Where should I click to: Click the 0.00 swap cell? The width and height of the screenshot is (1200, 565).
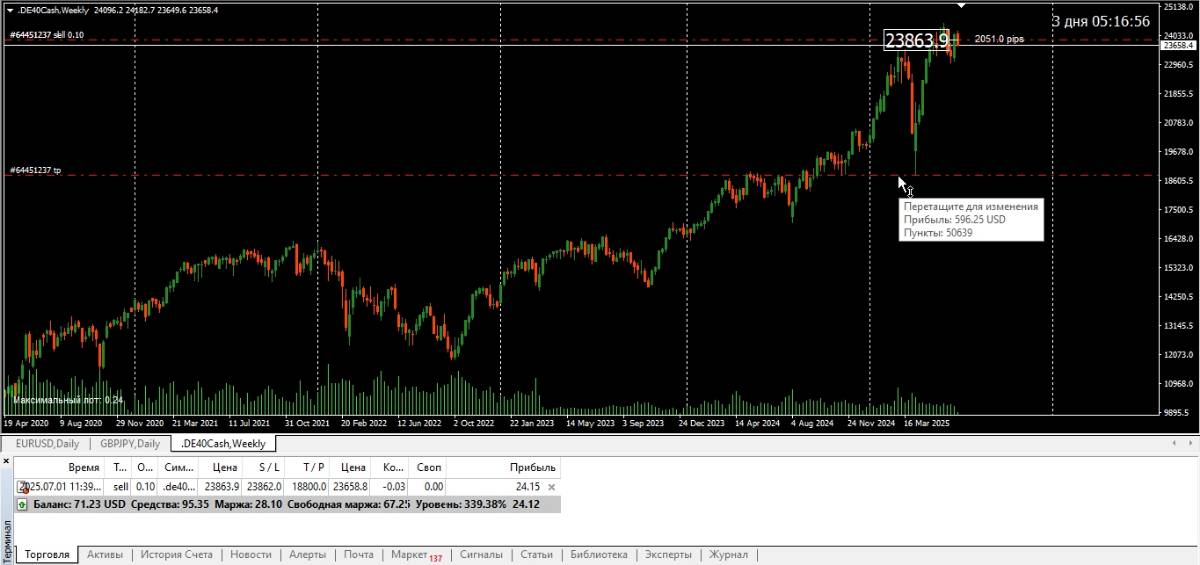coord(431,487)
